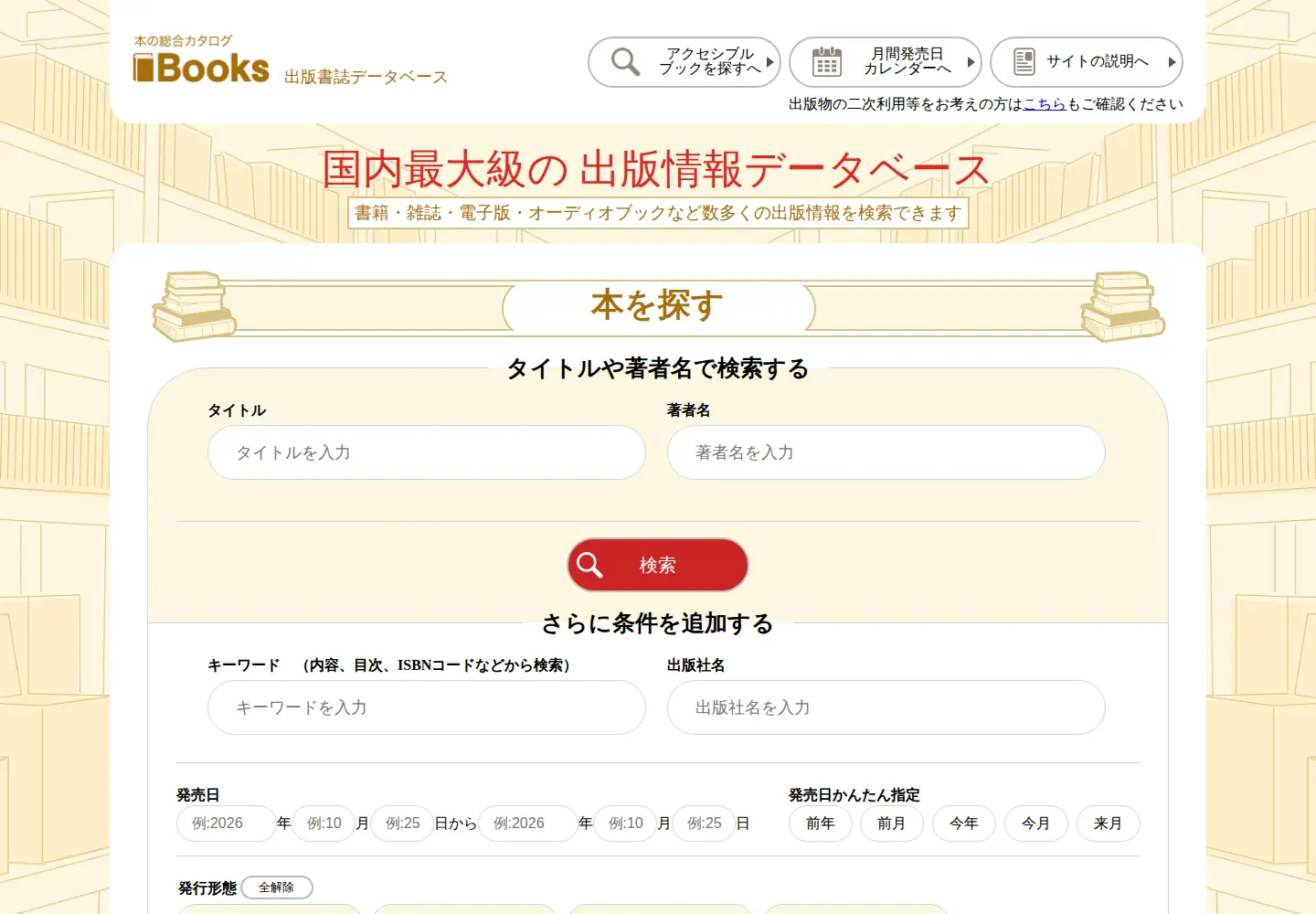
Task: Click the magnifier icon in accessible books button
Action: coord(625,61)
